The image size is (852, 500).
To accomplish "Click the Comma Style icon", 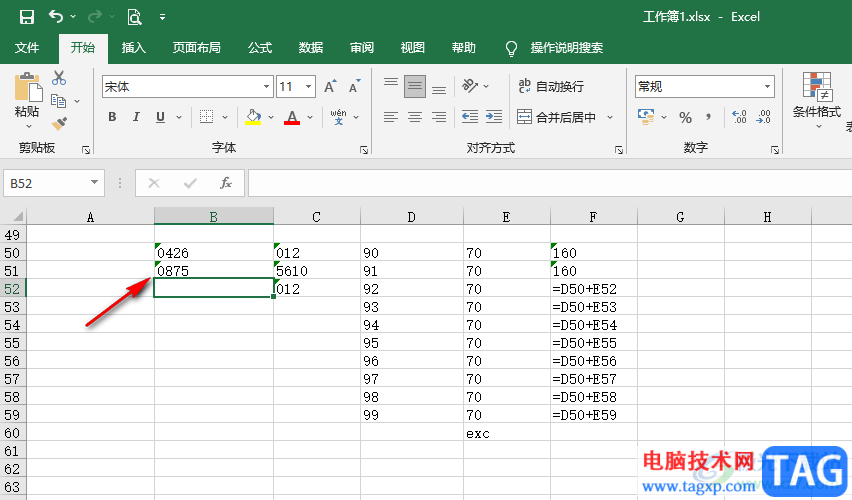I will (709, 117).
